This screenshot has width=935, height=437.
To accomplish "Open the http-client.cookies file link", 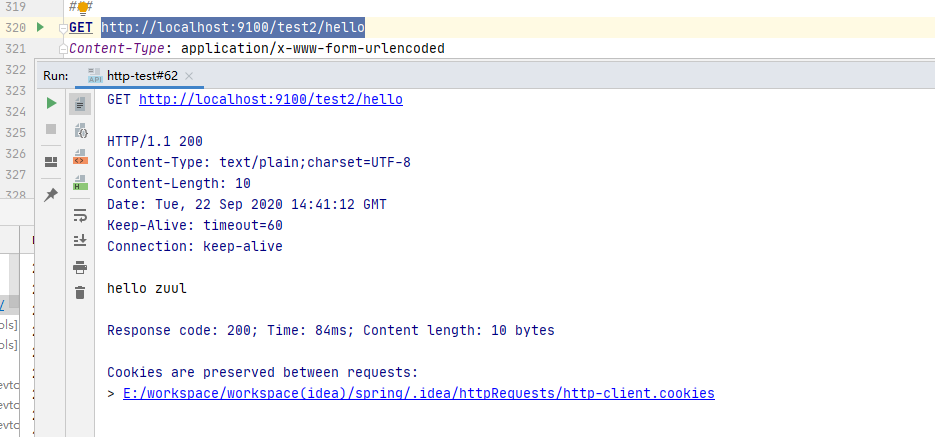I will pyautogui.click(x=418, y=394).
